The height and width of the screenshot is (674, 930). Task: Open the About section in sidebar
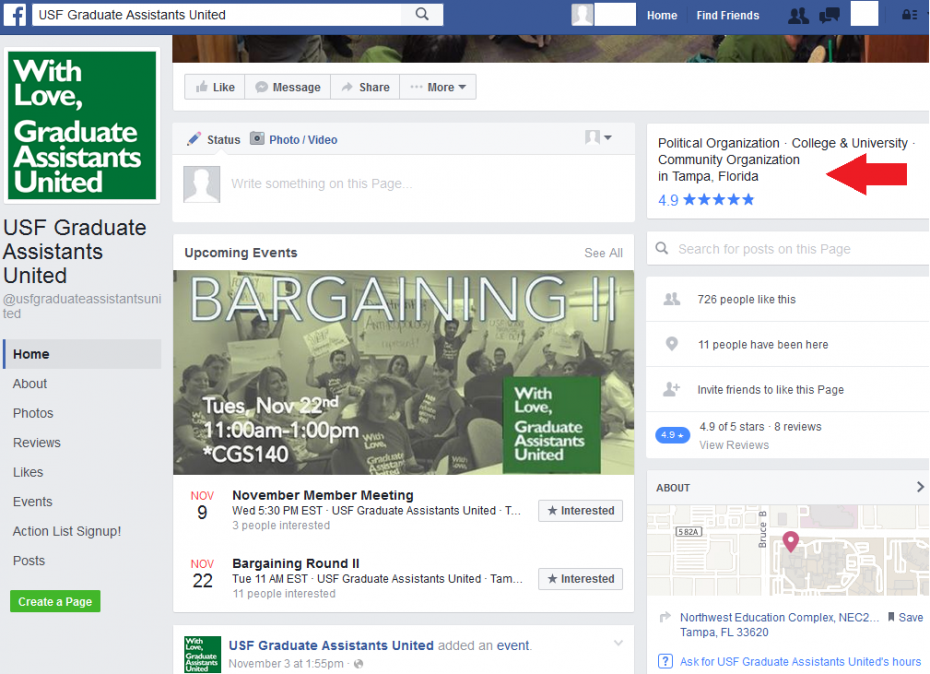(x=30, y=384)
